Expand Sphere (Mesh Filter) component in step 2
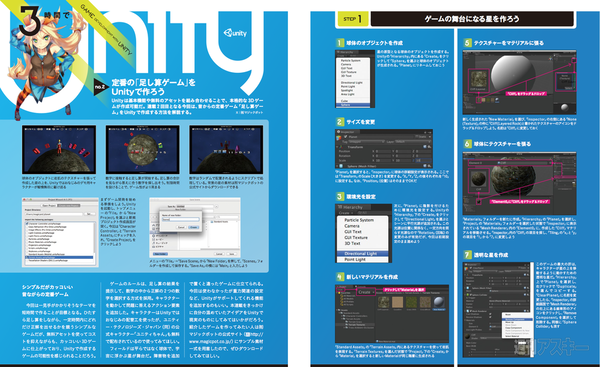This screenshot has width=600, height=367. [x=337, y=166]
